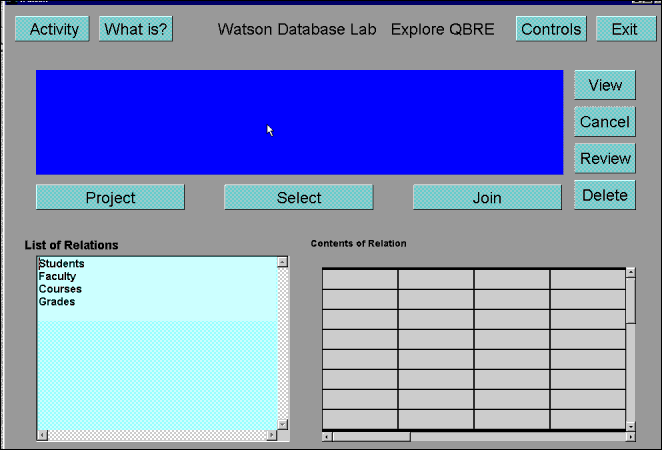Choose the Select operation
This screenshot has width=662, height=450.
298,197
